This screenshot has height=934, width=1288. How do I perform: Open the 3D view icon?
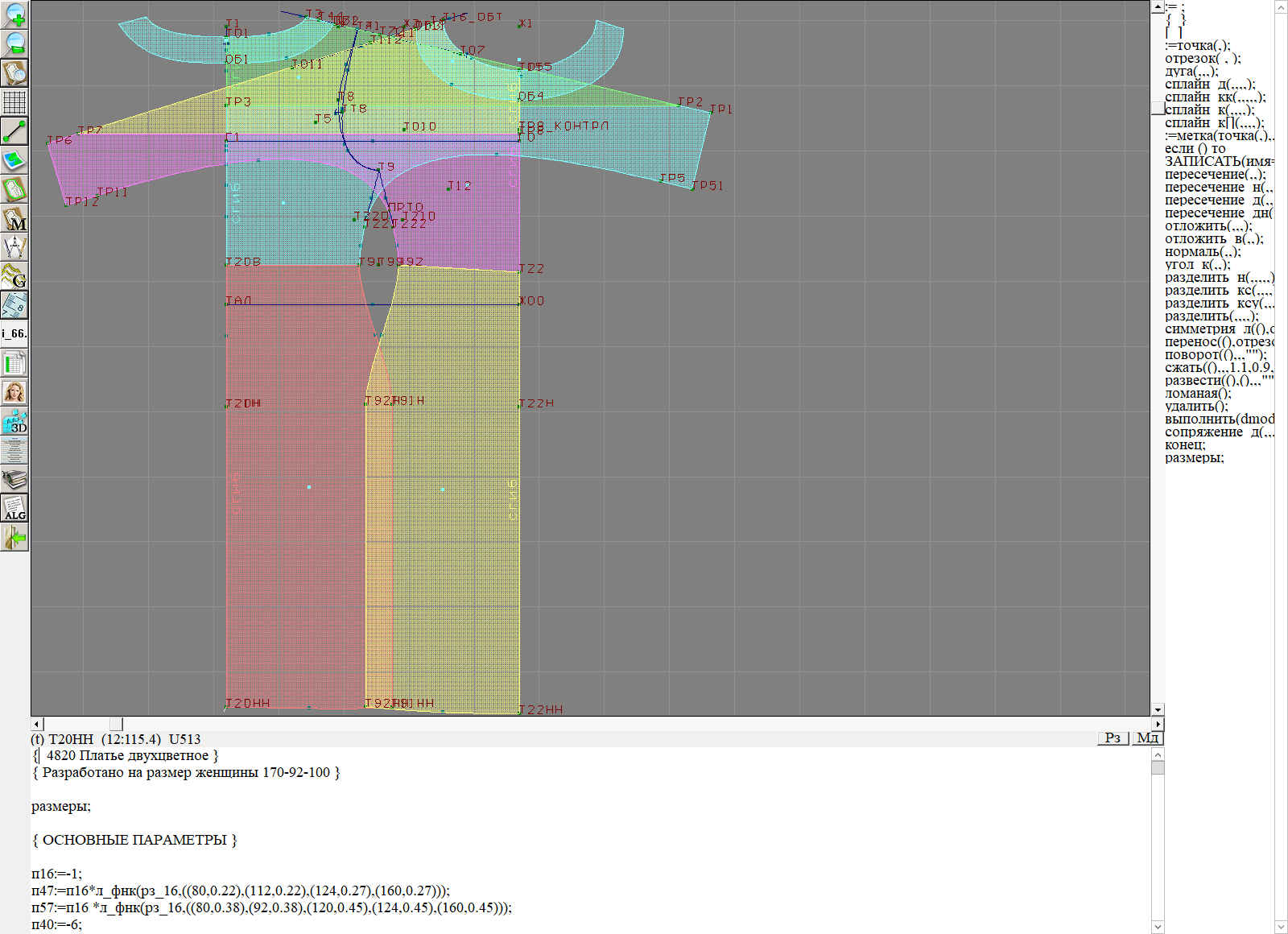[14, 421]
